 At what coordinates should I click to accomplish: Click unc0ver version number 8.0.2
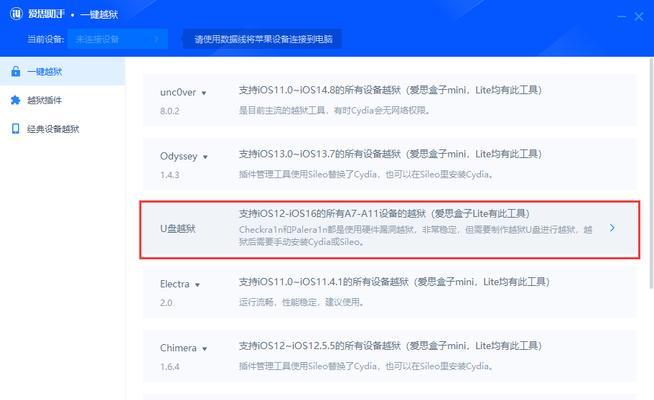coord(169,111)
